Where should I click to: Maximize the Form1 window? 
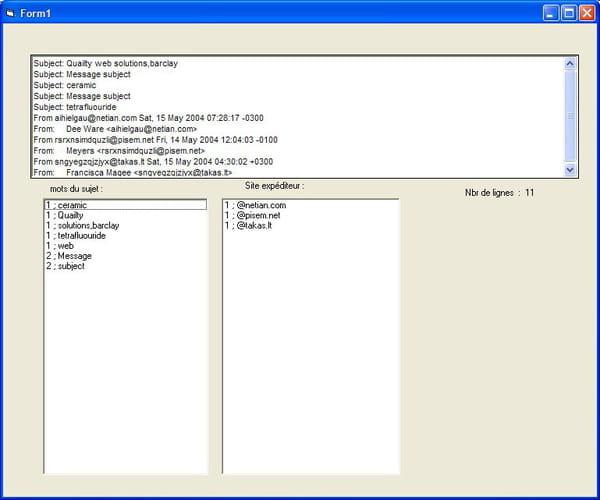point(568,12)
